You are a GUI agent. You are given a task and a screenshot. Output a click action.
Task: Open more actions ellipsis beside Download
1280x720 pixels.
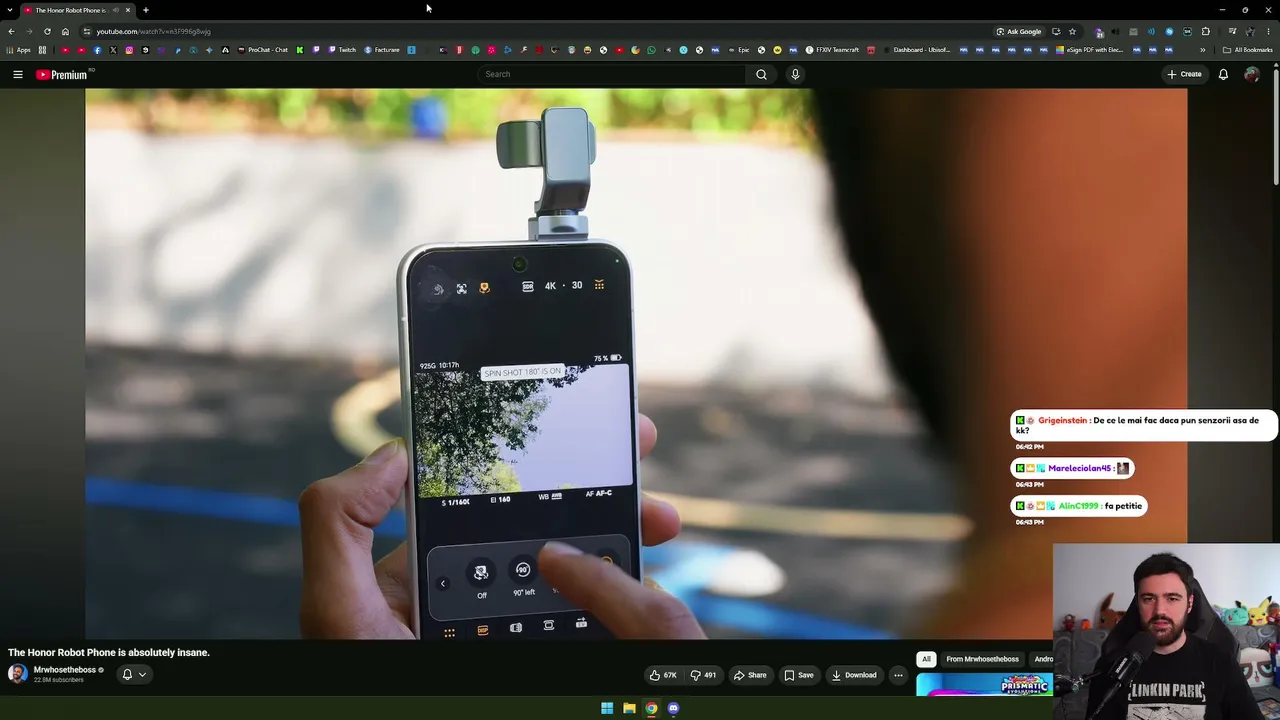click(898, 675)
